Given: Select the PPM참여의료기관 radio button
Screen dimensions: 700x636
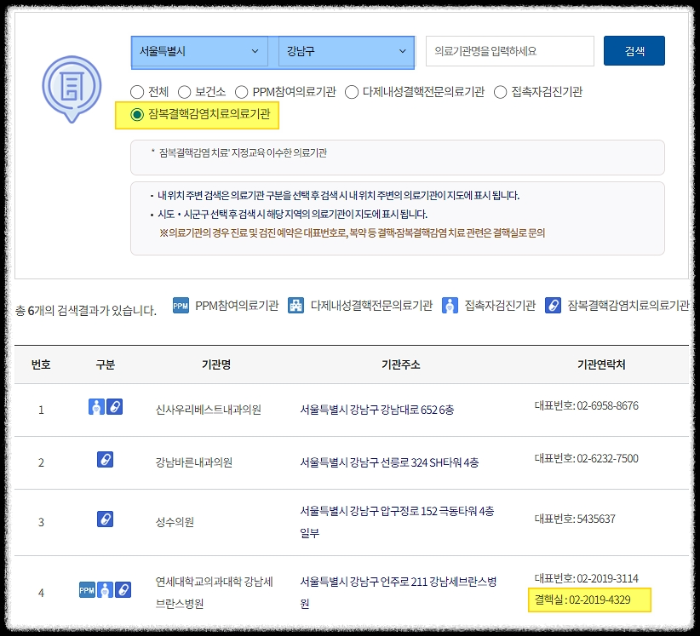Looking at the screenshot, I should pyautogui.click(x=242, y=92).
